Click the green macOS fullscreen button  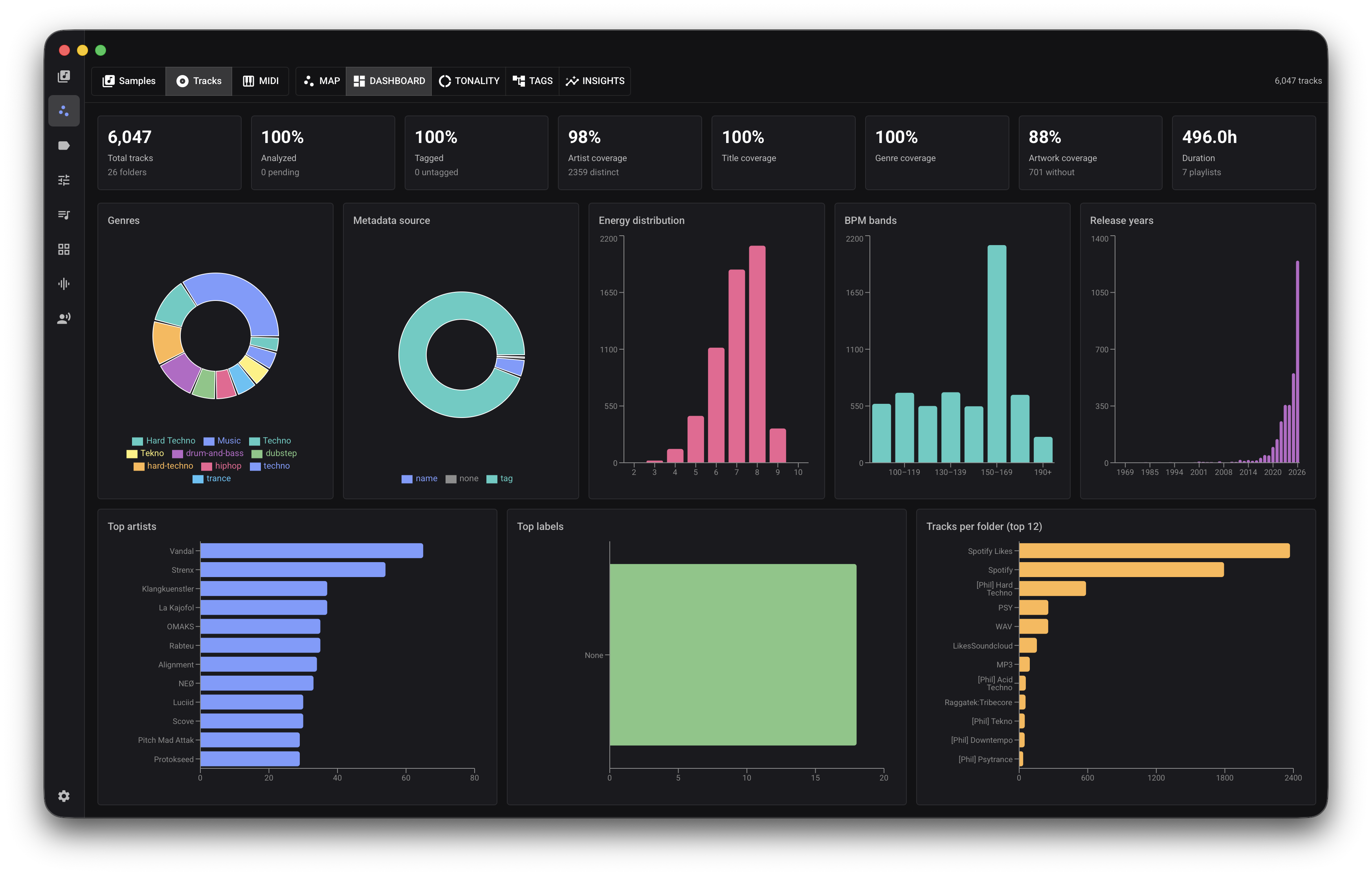[101, 50]
